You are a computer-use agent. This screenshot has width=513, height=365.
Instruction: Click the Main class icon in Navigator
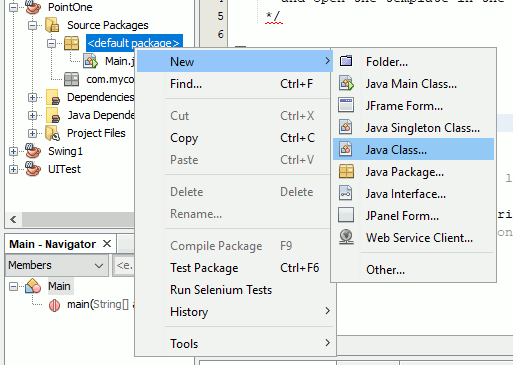[x=33, y=286]
